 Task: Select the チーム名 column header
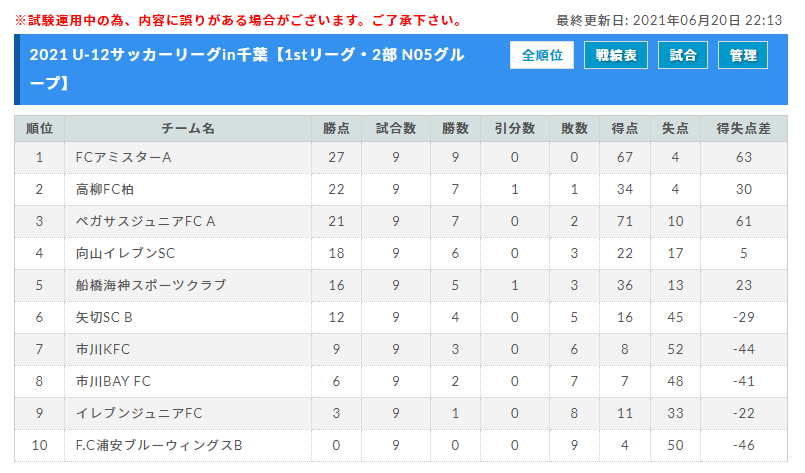pyautogui.click(x=188, y=128)
